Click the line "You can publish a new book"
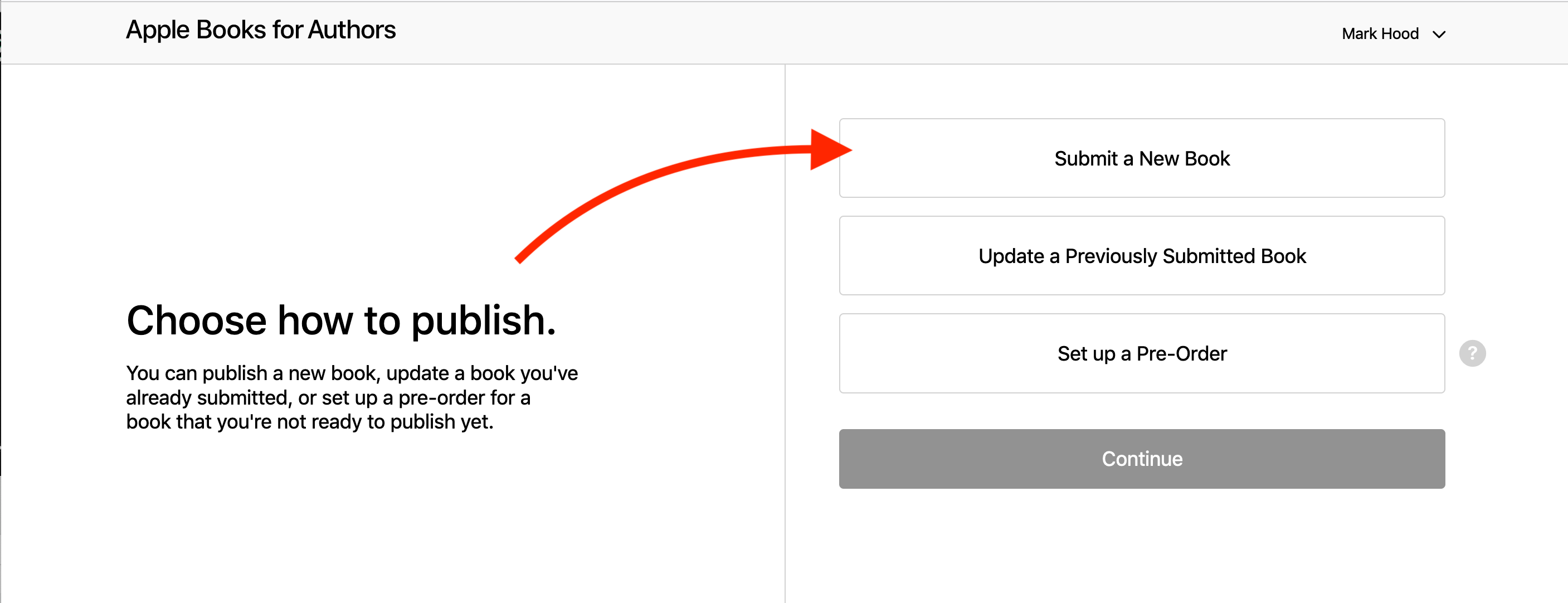The image size is (1568, 603). (352, 373)
